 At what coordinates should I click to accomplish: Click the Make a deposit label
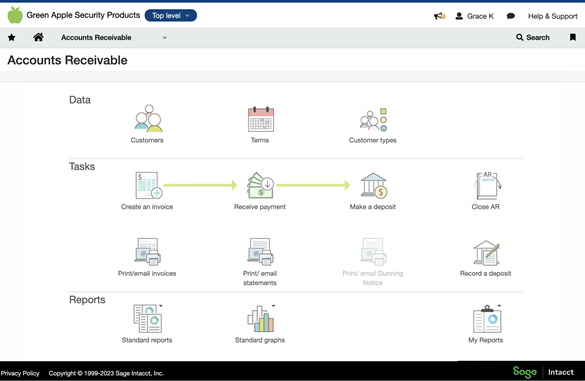click(373, 207)
